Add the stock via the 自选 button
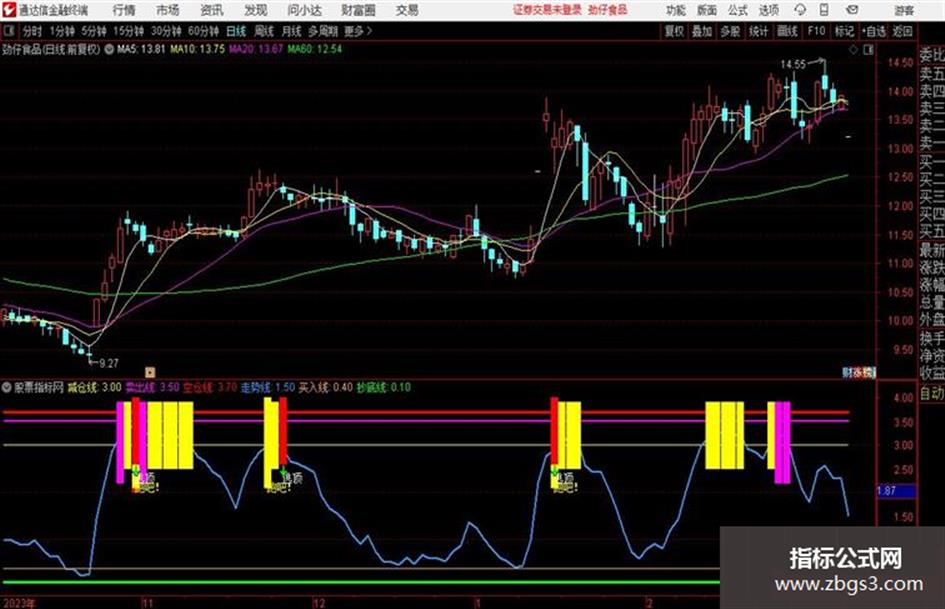The height and width of the screenshot is (609, 945). coord(874,31)
